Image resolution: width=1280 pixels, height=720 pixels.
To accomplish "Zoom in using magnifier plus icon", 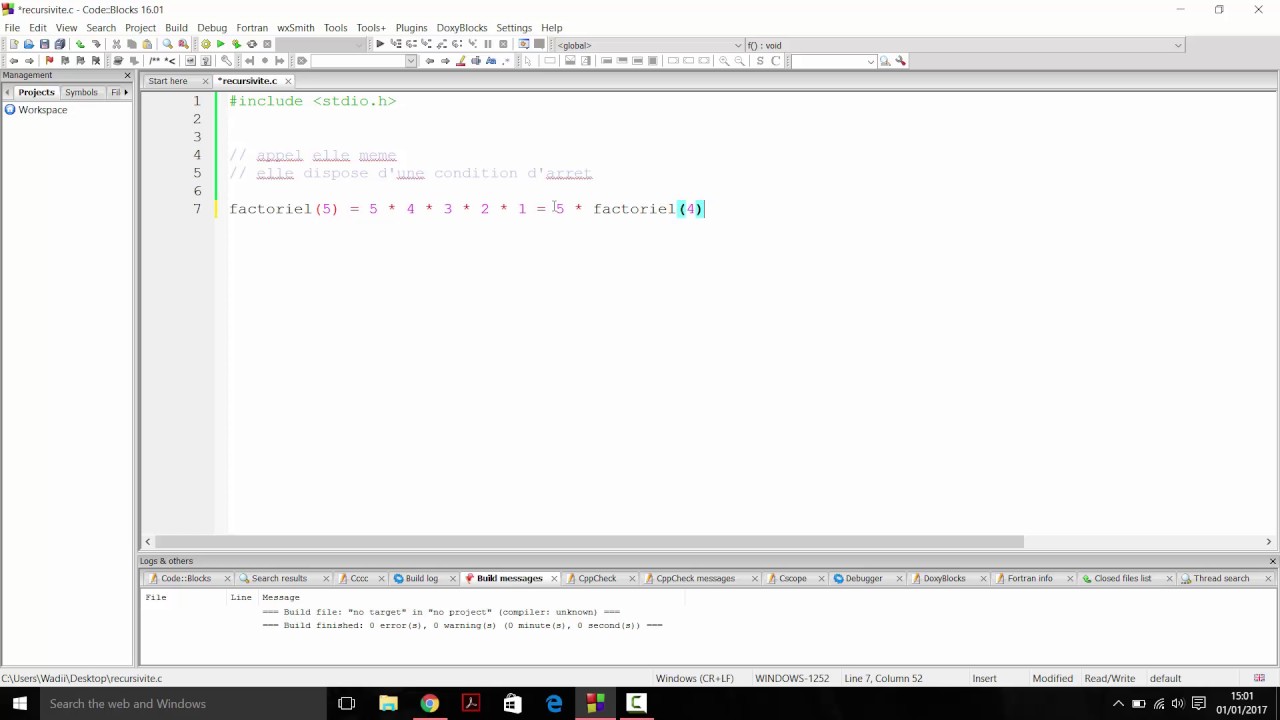I will [x=724, y=60].
